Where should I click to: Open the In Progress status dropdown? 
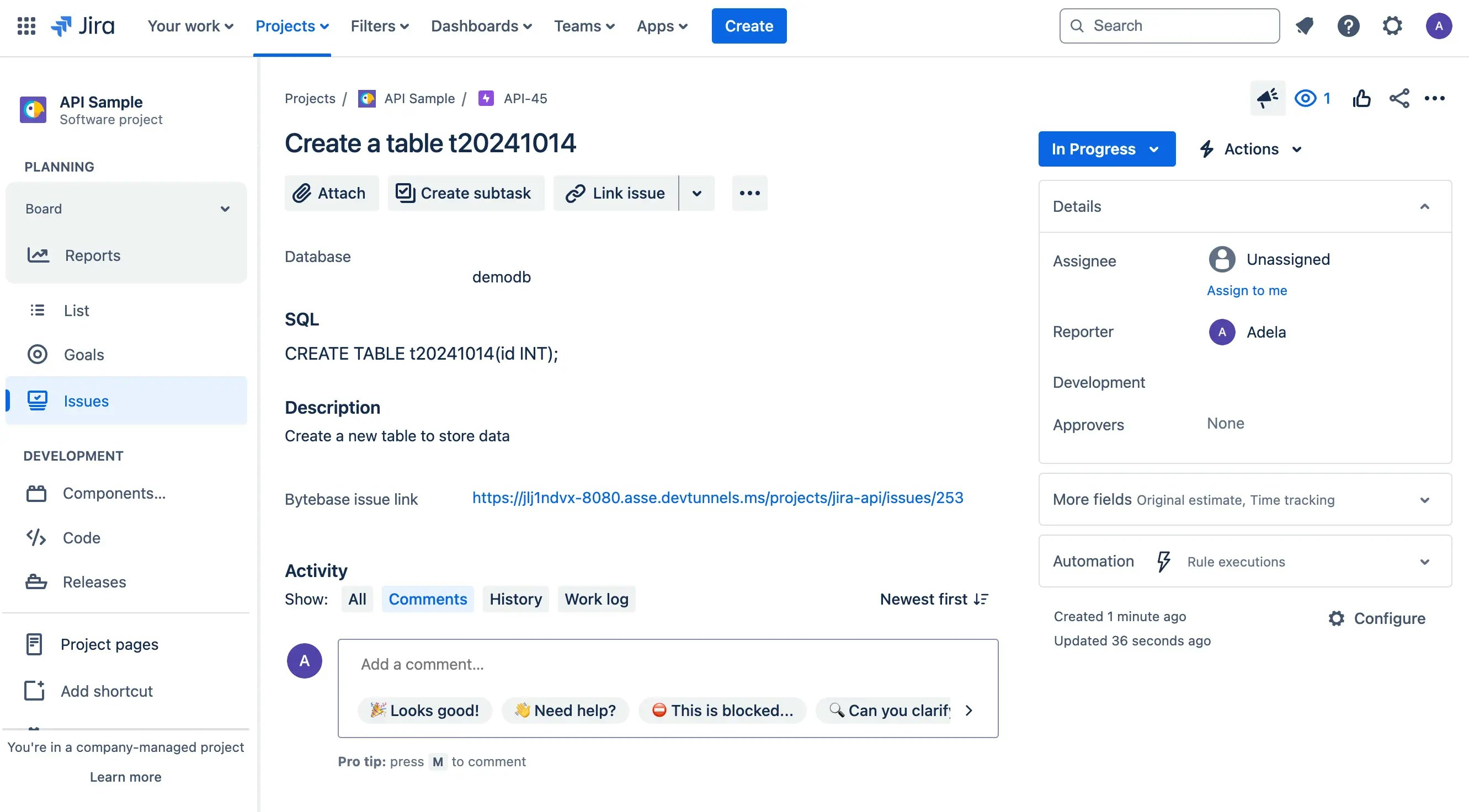1106,149
